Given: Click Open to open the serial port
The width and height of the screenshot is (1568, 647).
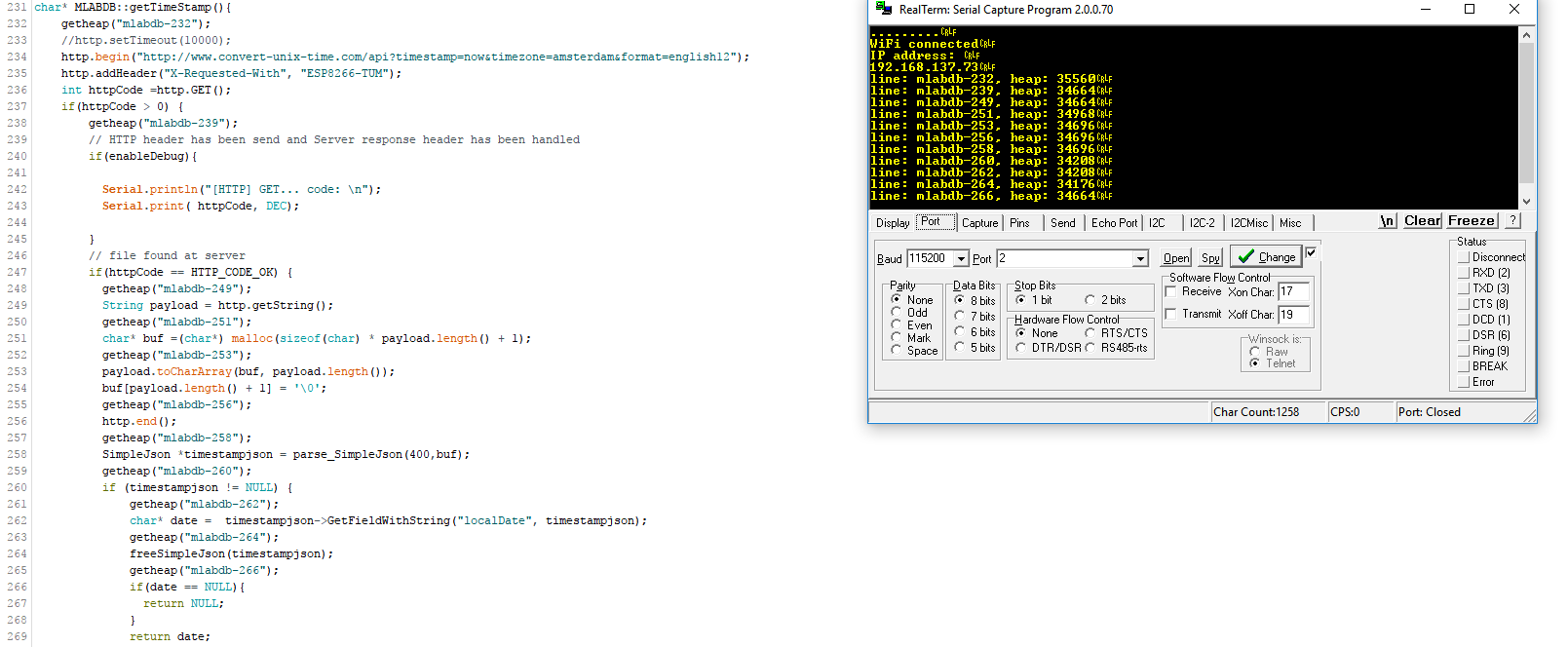Looking at the screenshot, I should [1176, 258].
